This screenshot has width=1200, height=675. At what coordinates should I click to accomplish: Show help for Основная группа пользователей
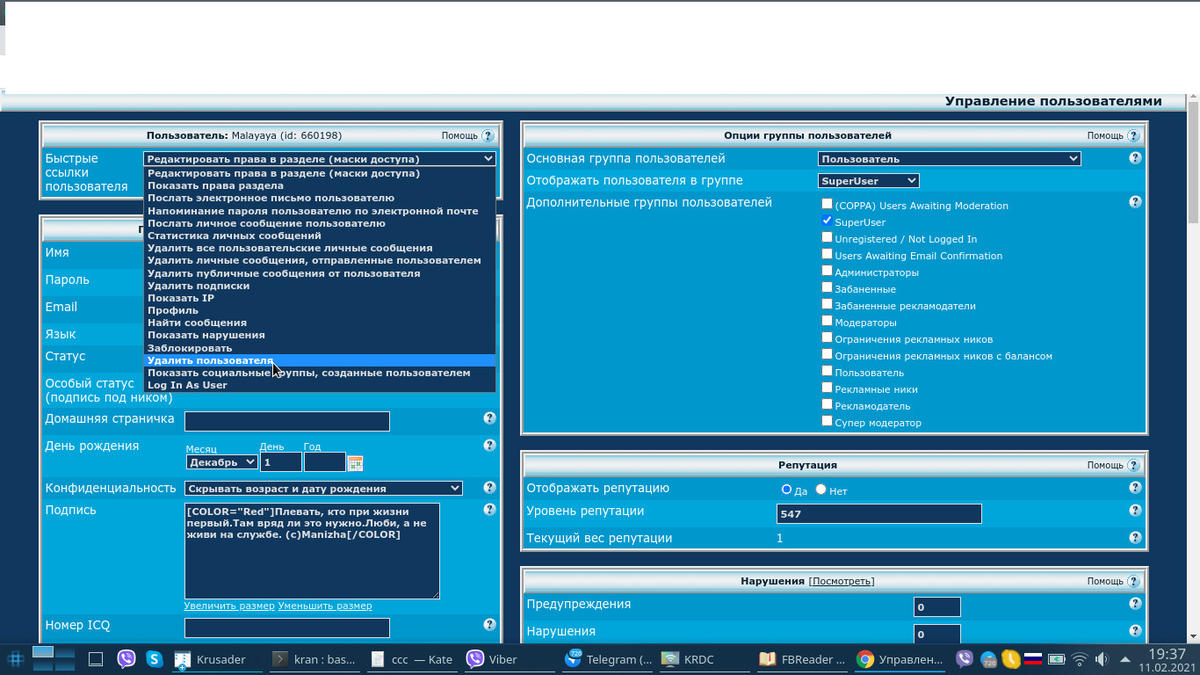[x=1135, y=158]
